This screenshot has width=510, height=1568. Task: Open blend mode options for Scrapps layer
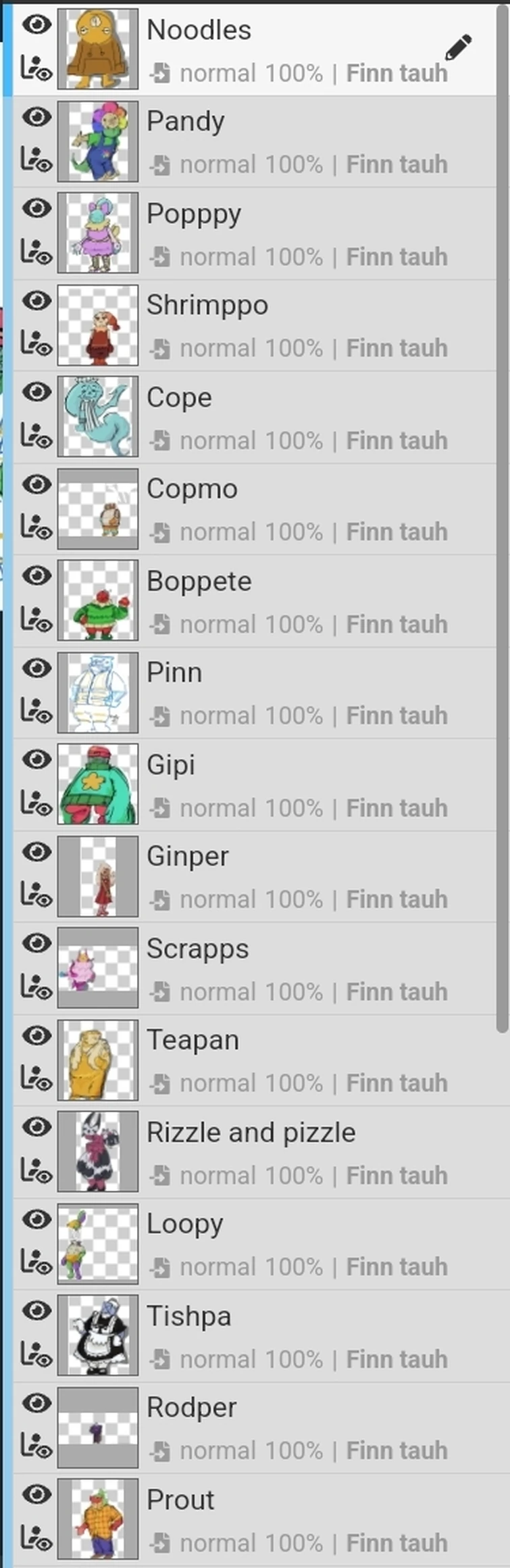160,991
